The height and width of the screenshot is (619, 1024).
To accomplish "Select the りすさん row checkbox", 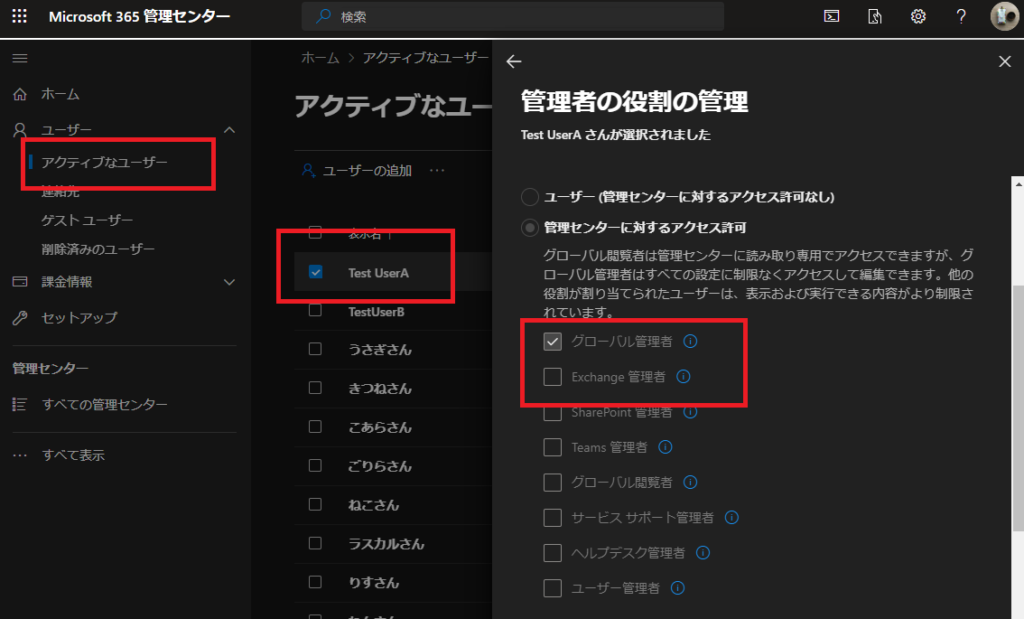I will (x=315, y=582).
